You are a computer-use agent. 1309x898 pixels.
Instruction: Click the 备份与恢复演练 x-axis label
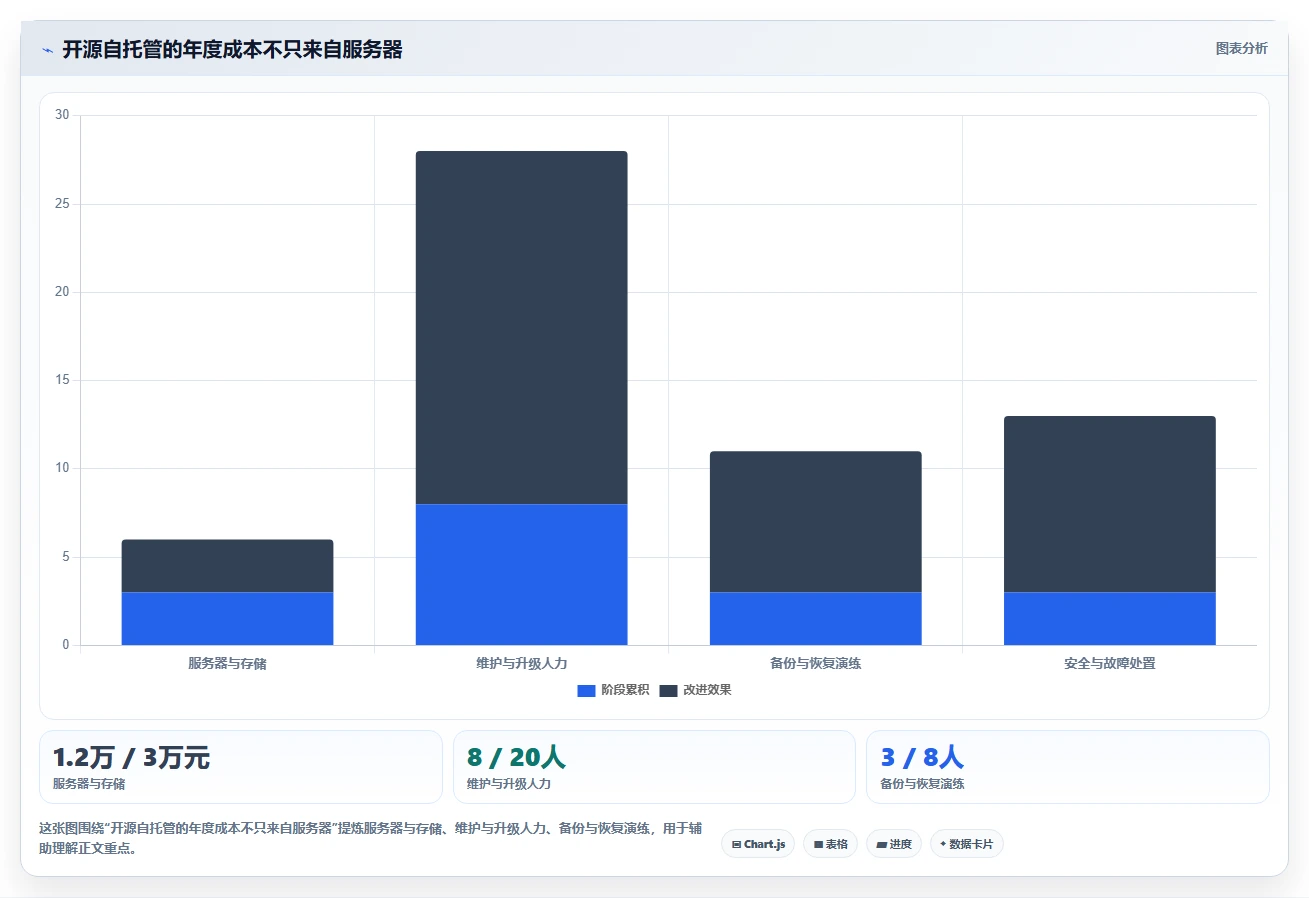tap(815, 663)
